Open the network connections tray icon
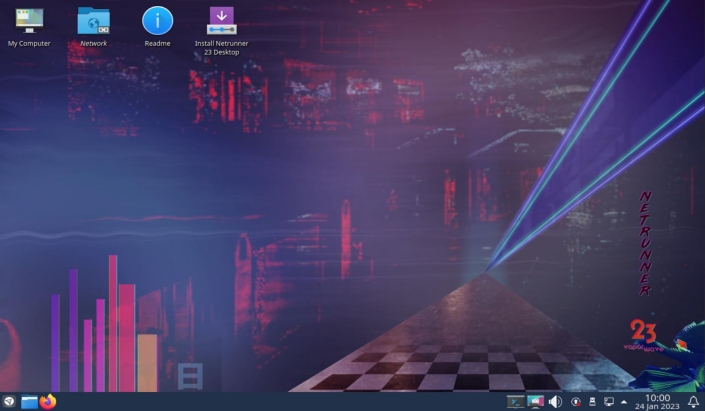Screen dimensions: 705x411 point(609,402)
